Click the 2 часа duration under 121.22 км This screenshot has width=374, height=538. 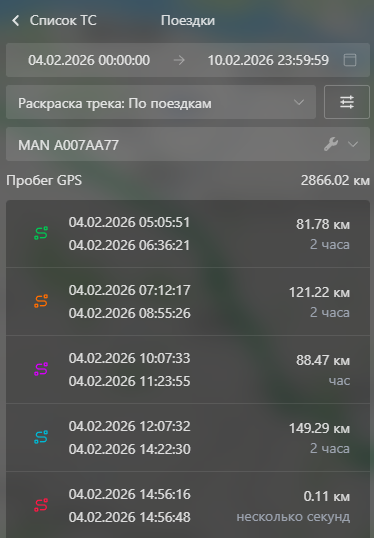[330, 313]
